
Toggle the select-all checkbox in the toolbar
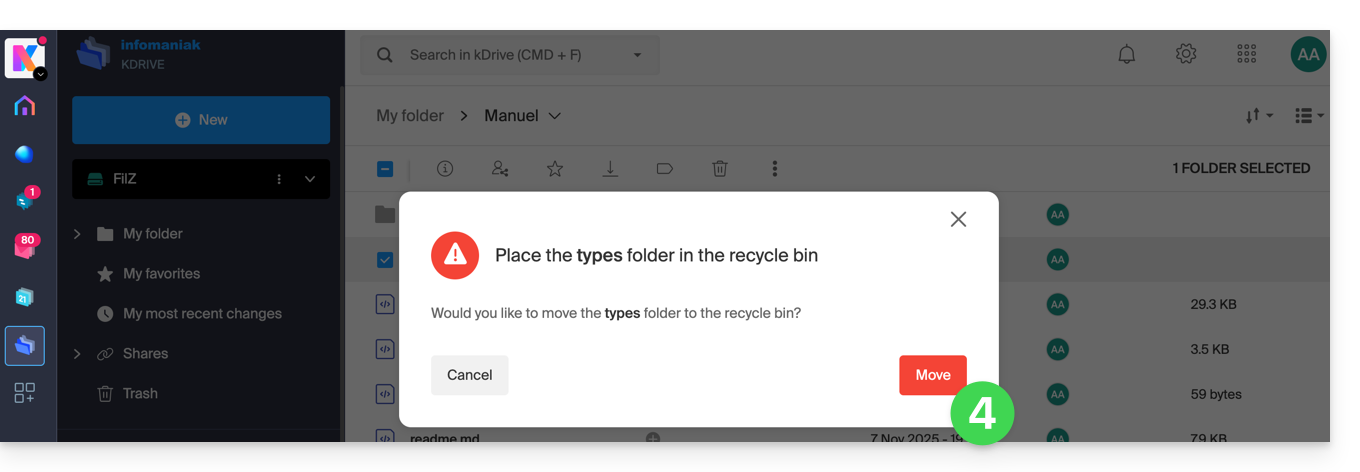tap(385, 169)
